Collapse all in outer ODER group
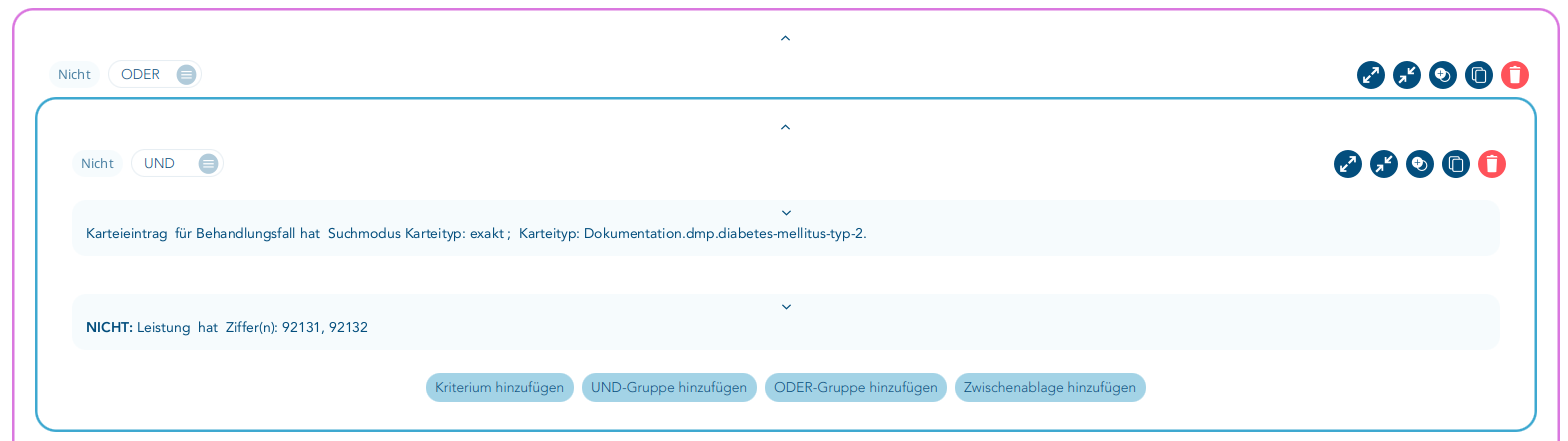 point(1407,75)
